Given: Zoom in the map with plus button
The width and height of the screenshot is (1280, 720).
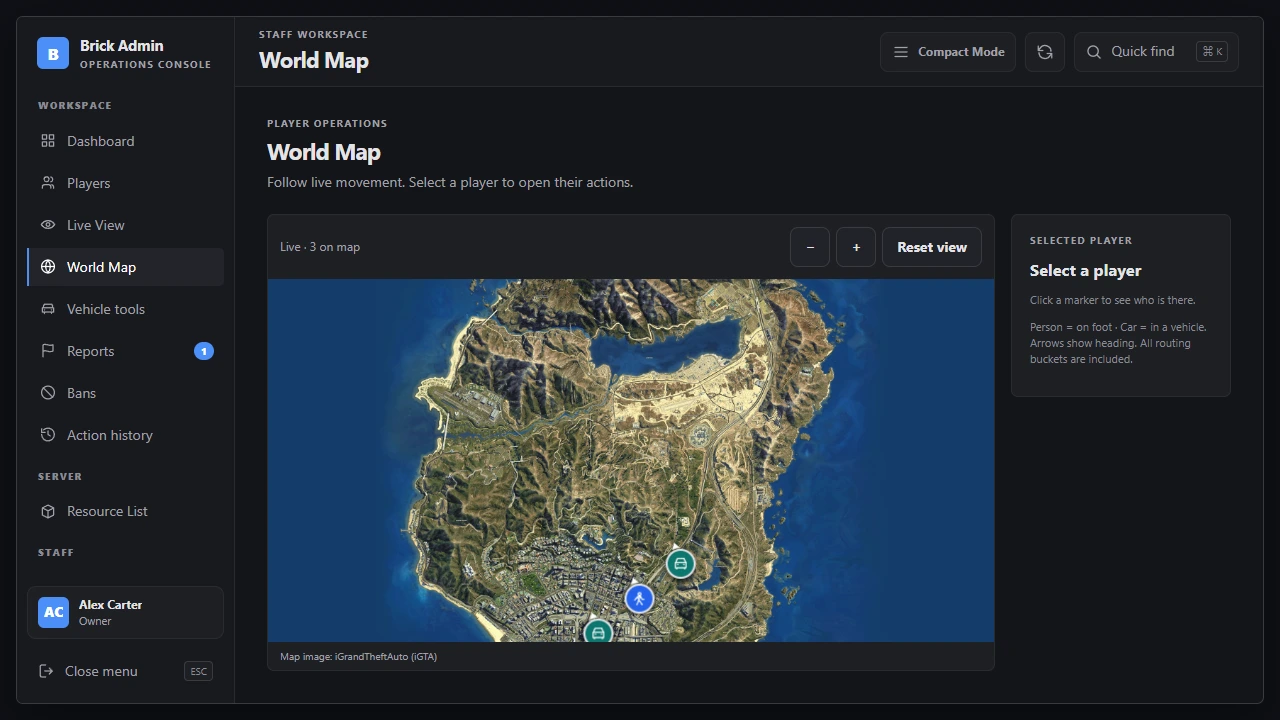Looking at the screenshot, I should 856,247.
